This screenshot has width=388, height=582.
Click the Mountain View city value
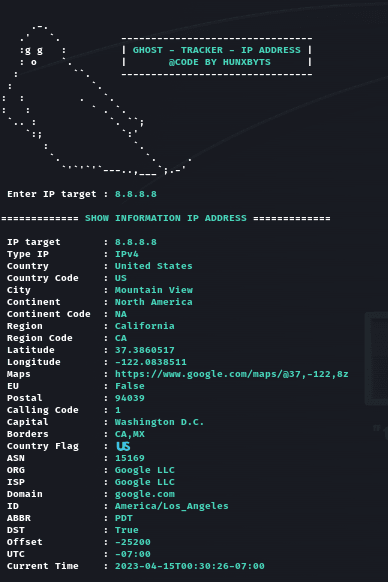(x=154, y=290)
